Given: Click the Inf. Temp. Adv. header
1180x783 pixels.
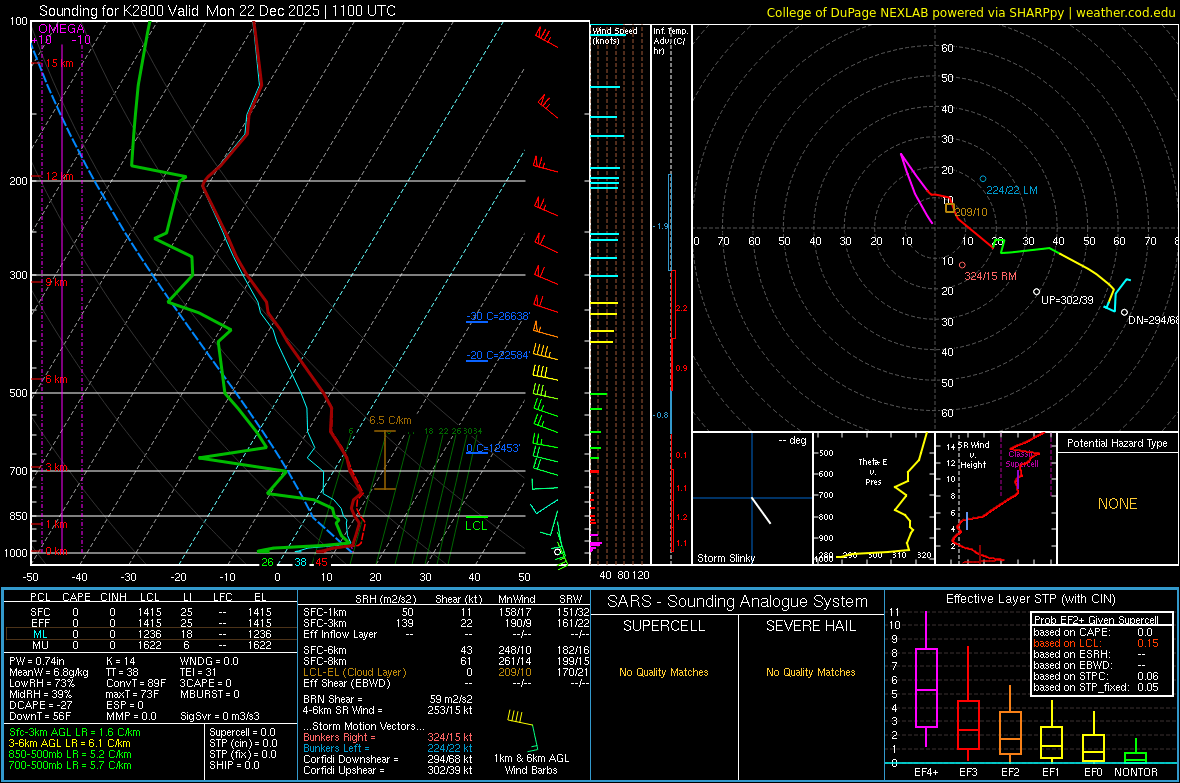Looking at the screenshot, I should pyautogui.click(x=670, y=41).
